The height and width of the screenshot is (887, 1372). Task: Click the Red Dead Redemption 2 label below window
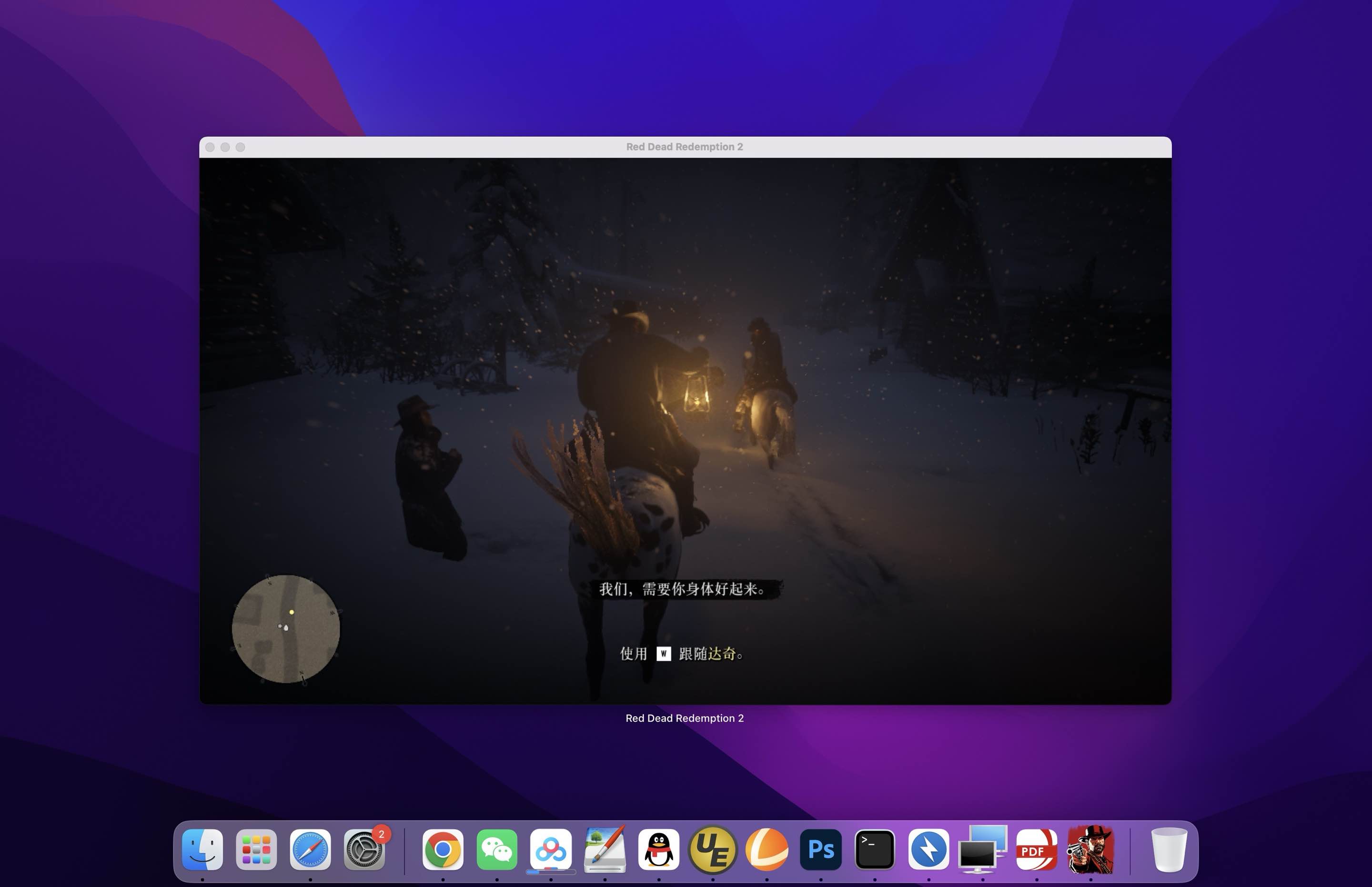tap(684, 718)
